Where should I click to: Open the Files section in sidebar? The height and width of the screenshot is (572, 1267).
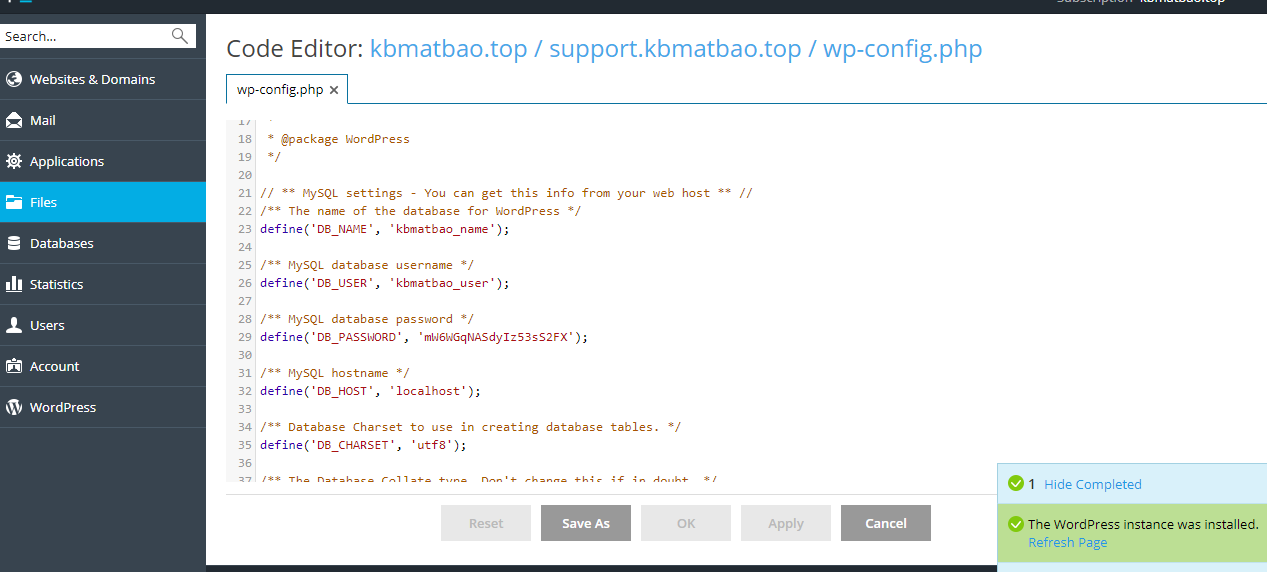43,202
